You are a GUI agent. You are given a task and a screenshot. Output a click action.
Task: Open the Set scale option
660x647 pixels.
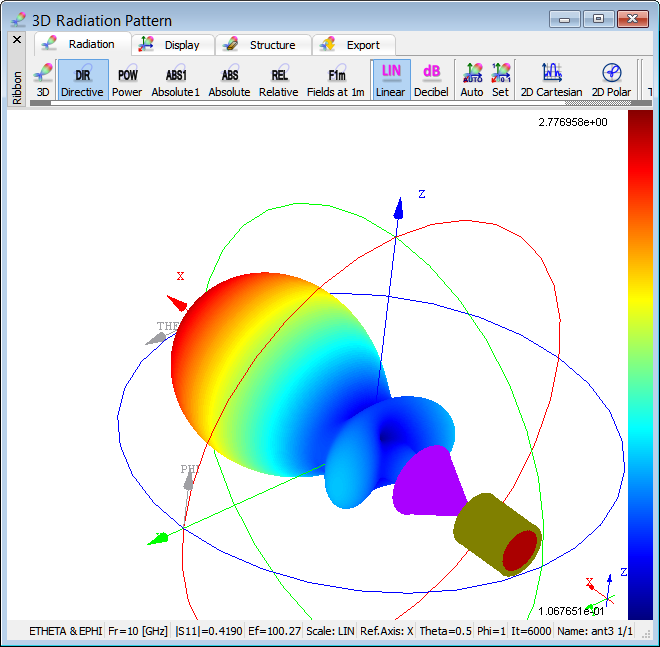pos(500,80)
